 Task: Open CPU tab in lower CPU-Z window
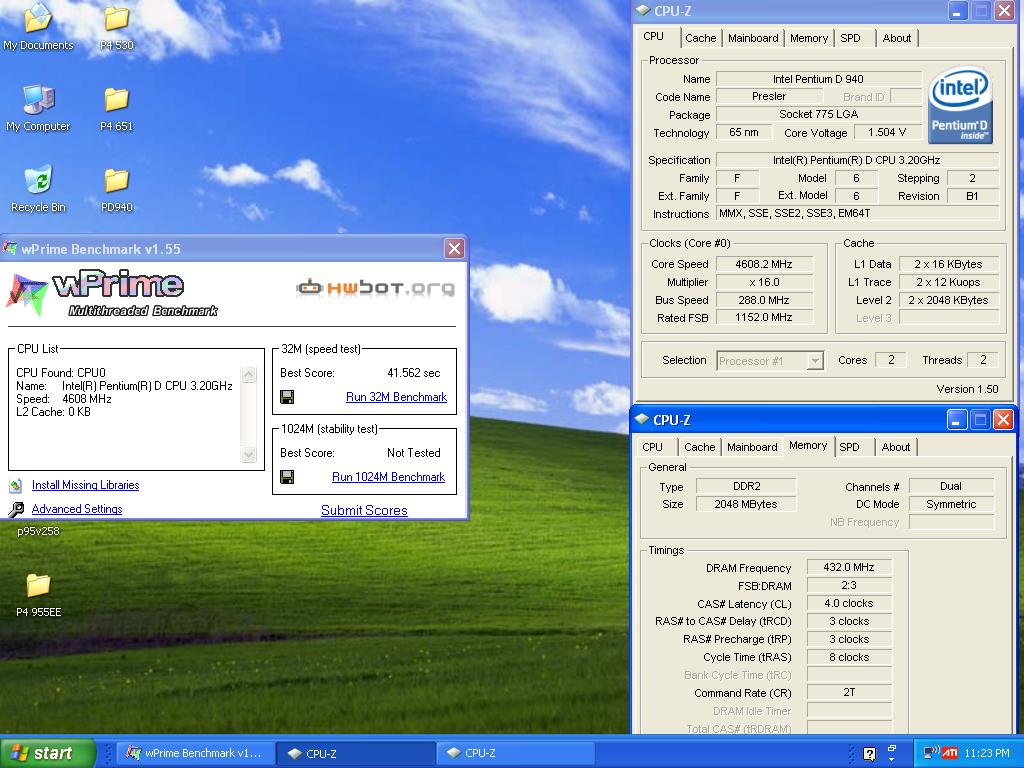coord(652,447)
